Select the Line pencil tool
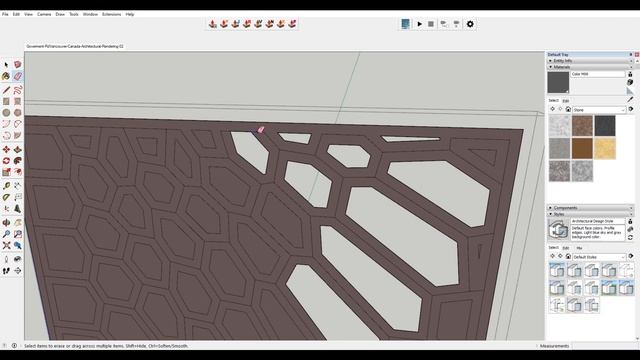 pos(6,90)
